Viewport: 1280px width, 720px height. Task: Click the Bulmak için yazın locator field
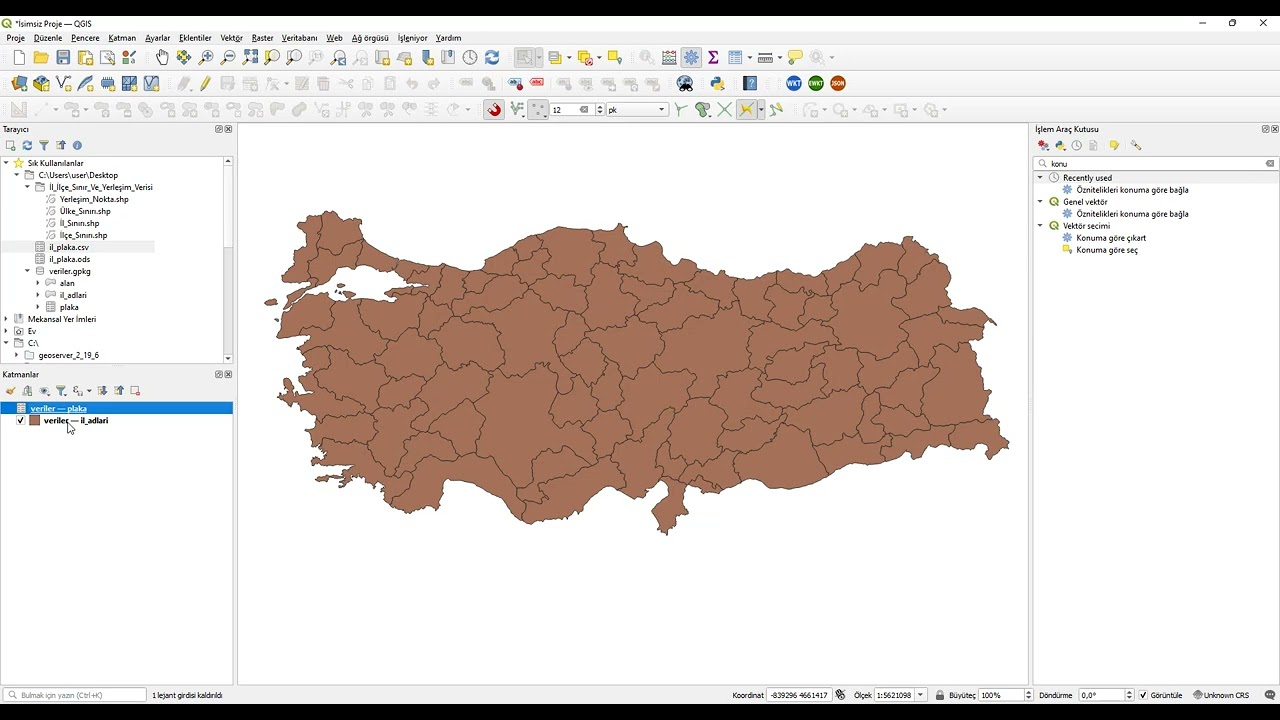click(75, 695)
